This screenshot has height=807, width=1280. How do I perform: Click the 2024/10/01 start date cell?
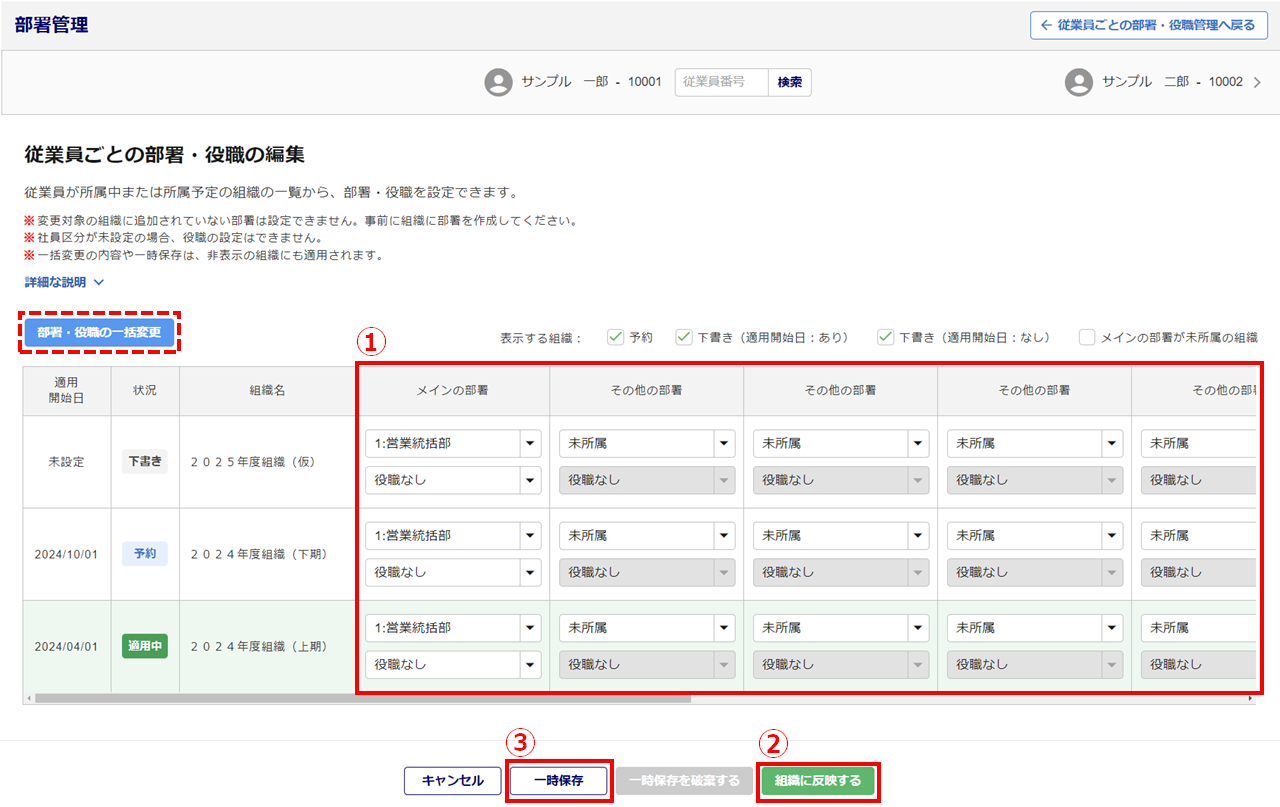(x=66, y=554)
